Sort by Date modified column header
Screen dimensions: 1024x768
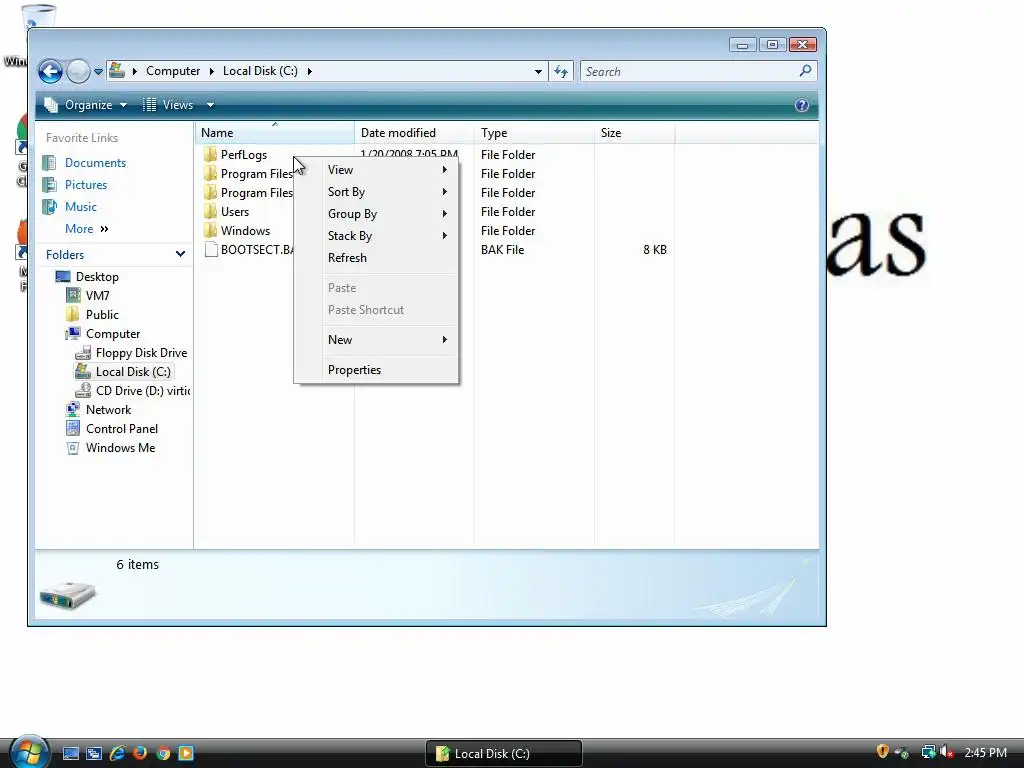pyautogui.click(x=414, y=133)
